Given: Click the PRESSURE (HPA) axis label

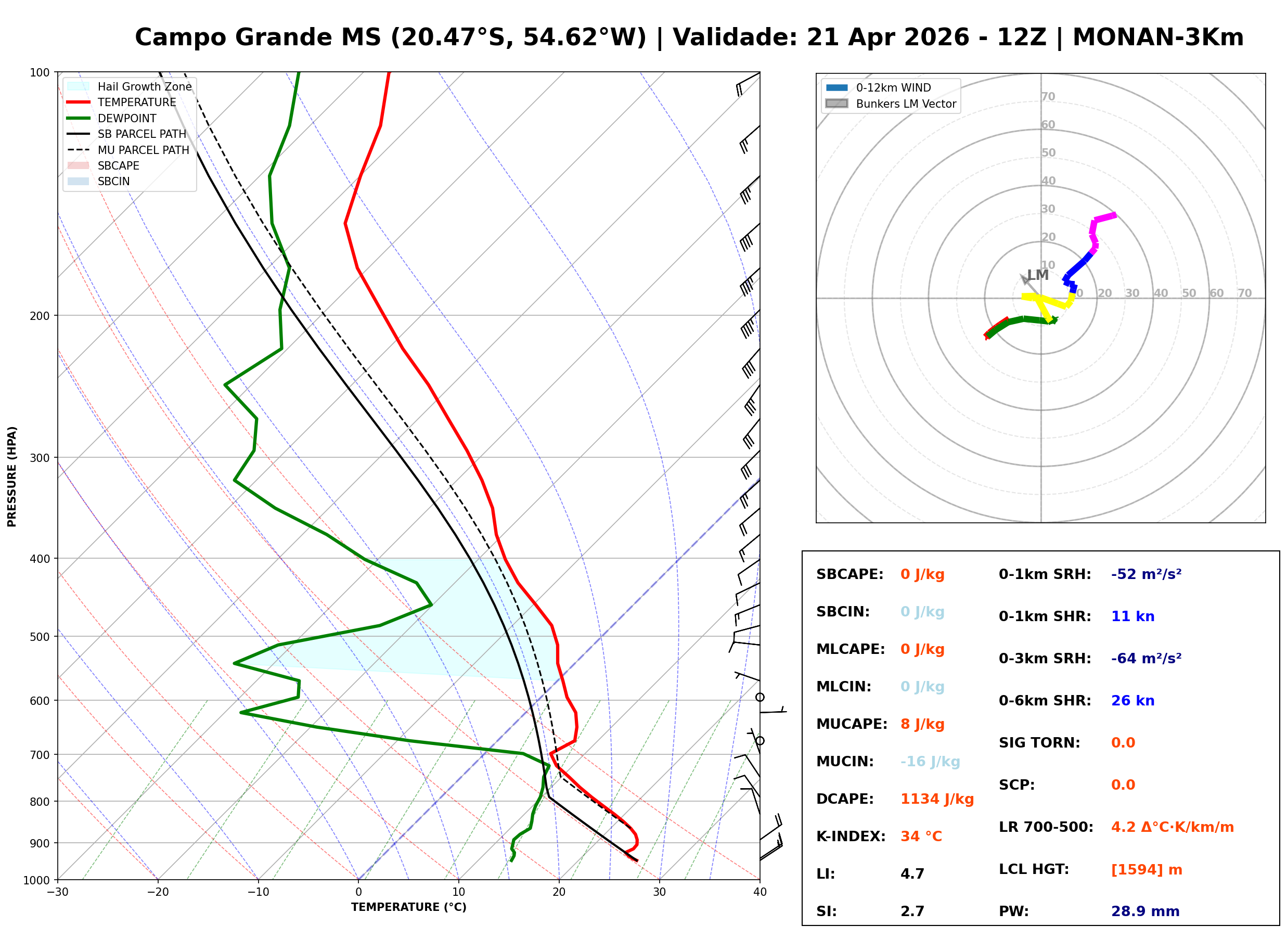Looking at the screenshot, I should 12,477.
